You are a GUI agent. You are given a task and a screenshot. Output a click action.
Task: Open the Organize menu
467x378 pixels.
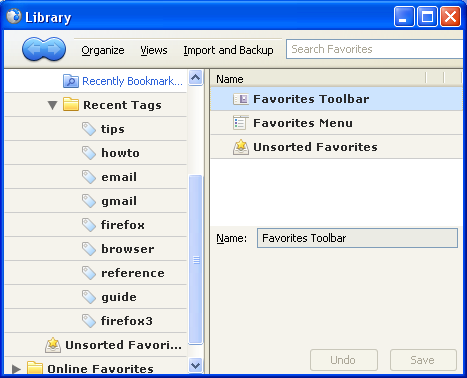point(103,50)
